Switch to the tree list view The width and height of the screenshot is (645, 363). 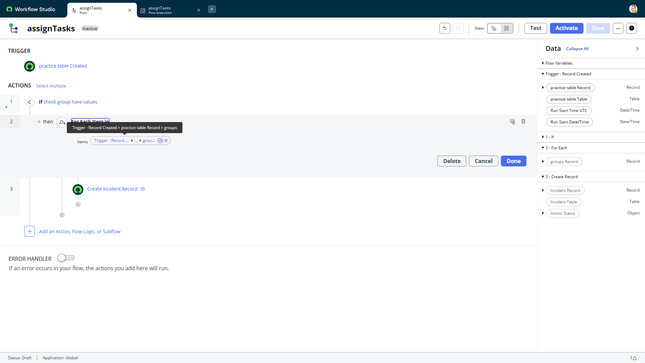[x=494, y=28]
